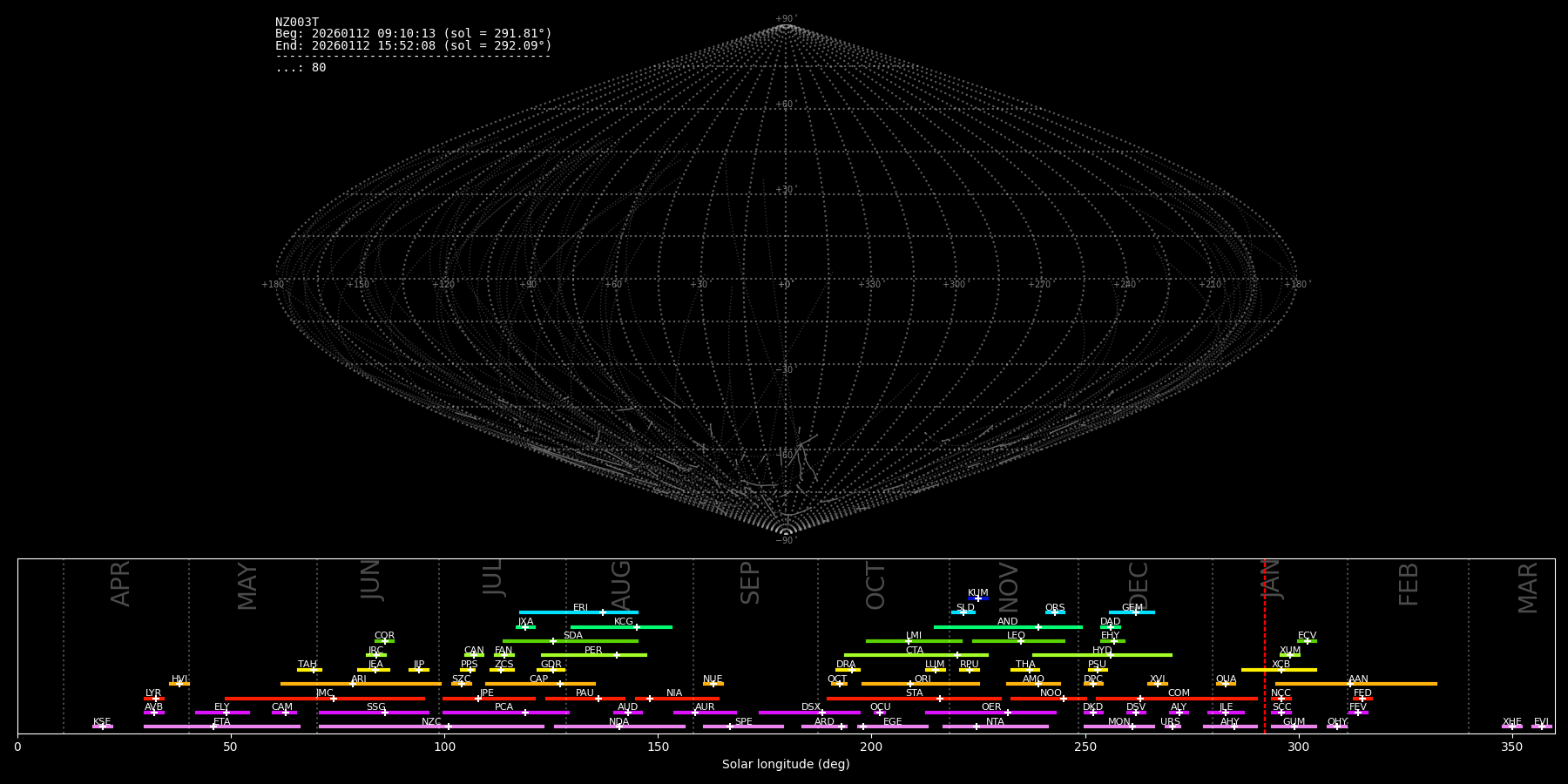Click the +0° center longitude map label
Screen dimensions: 1568x784
[x=786, y=285]
